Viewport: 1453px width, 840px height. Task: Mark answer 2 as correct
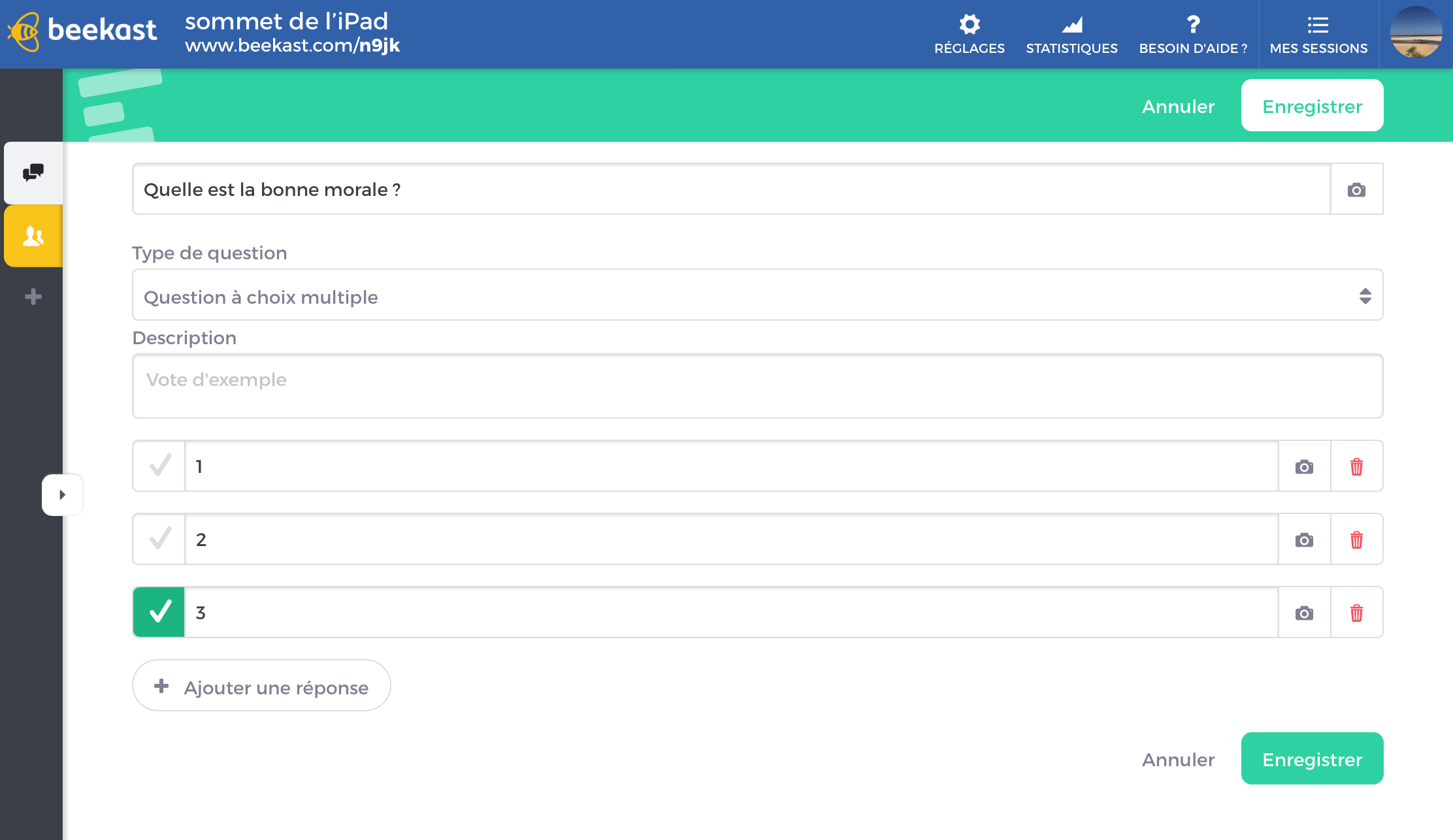[x=159, y=540]
